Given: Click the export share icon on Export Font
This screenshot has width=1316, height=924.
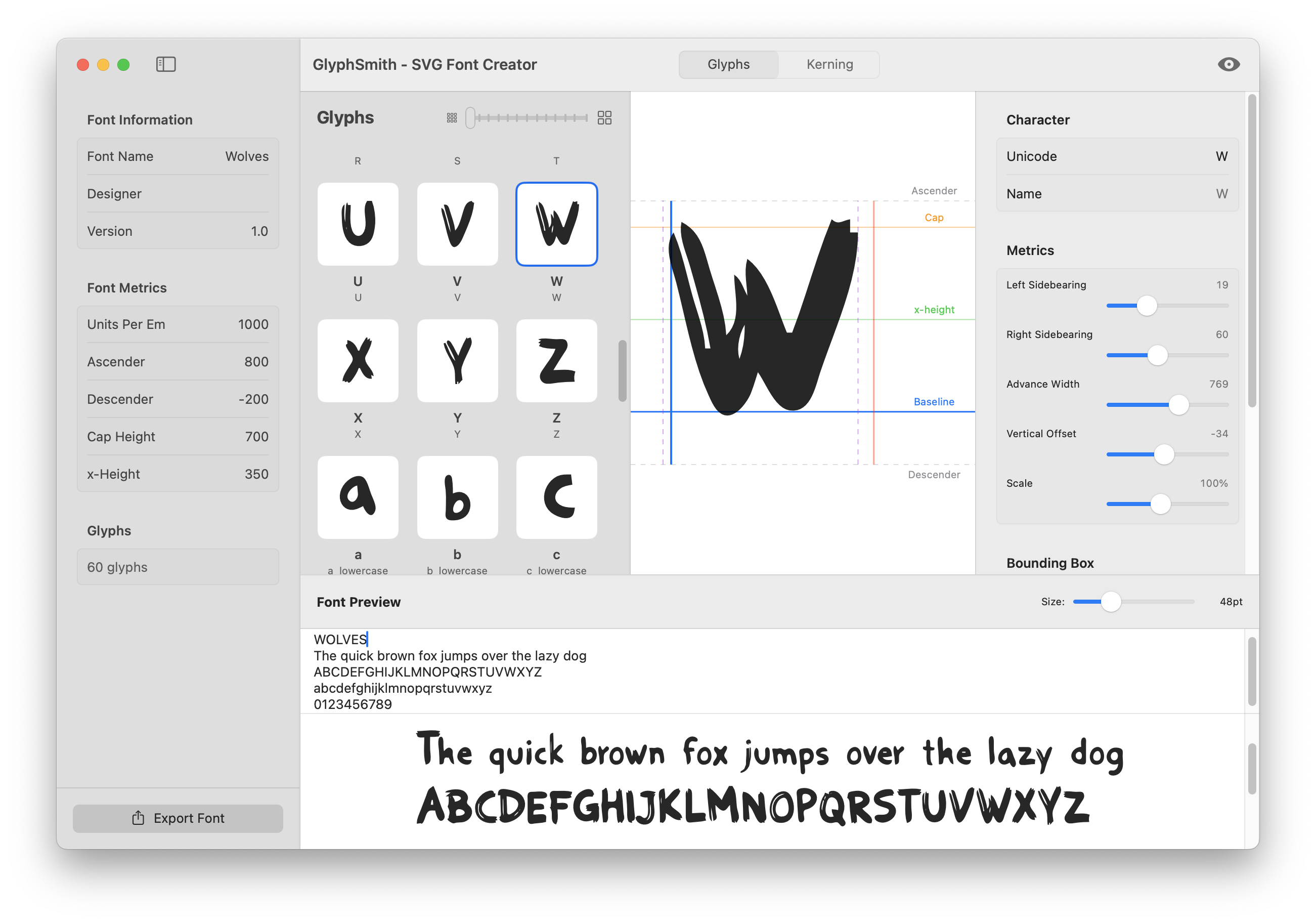Looking at the screenshot, I should pos(138,818).
